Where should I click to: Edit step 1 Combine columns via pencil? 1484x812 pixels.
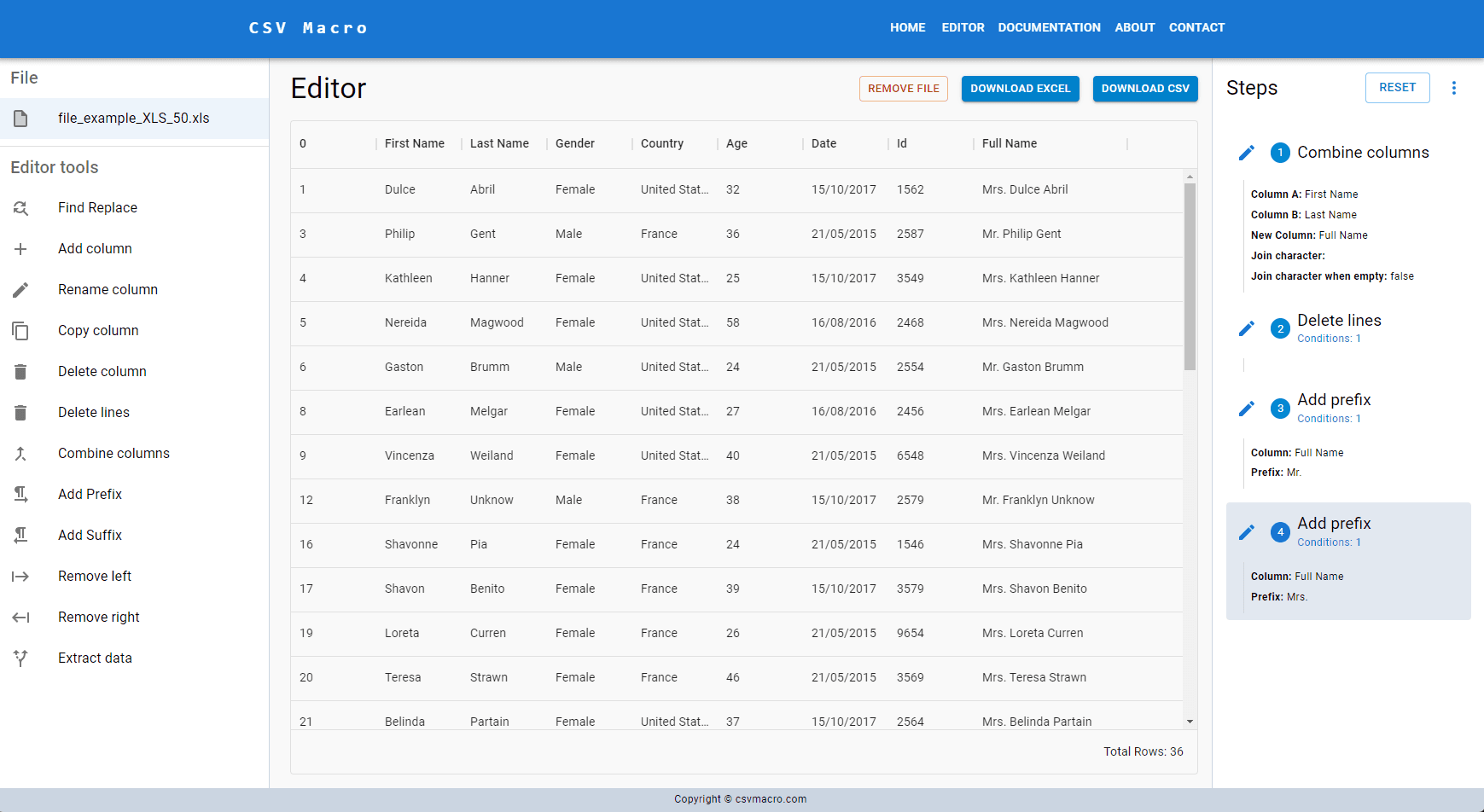coord(1247,153)
